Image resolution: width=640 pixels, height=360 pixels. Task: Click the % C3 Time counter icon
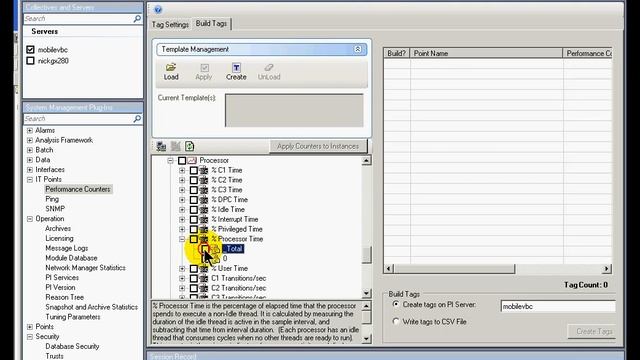pos(204,190)
